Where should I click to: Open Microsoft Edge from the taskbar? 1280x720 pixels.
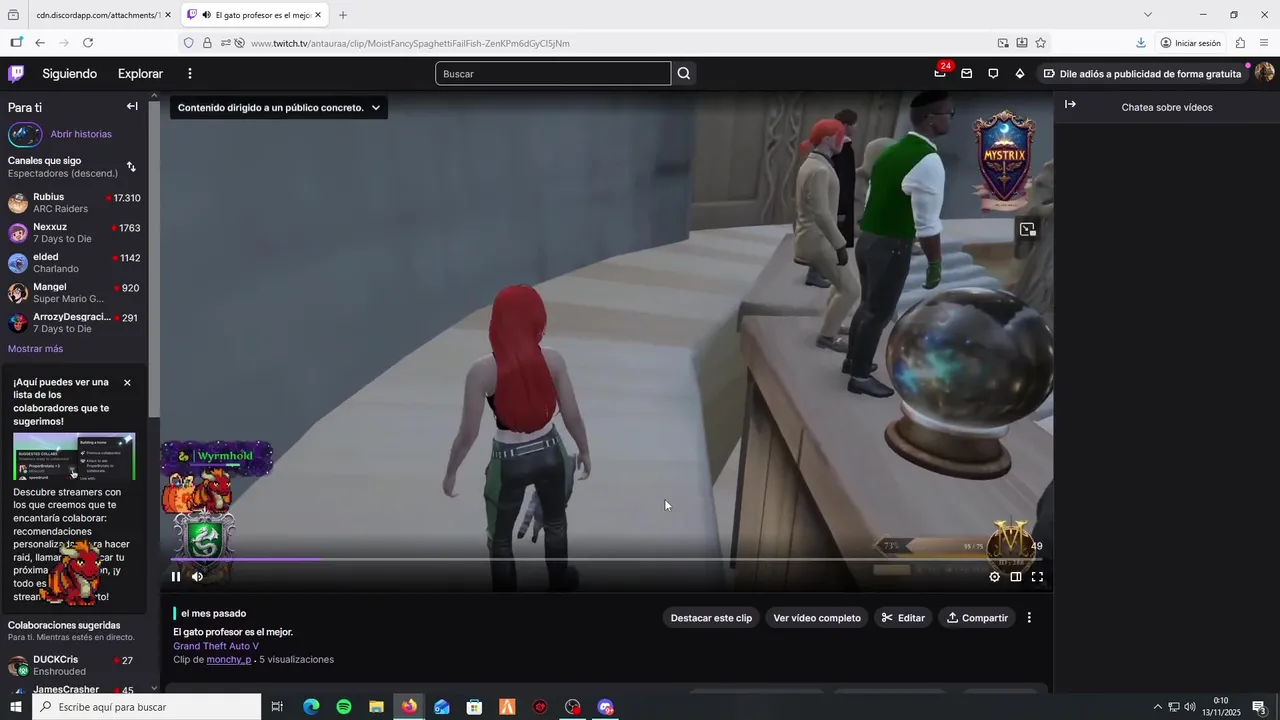pyautogui.click(x=311, y=707)
